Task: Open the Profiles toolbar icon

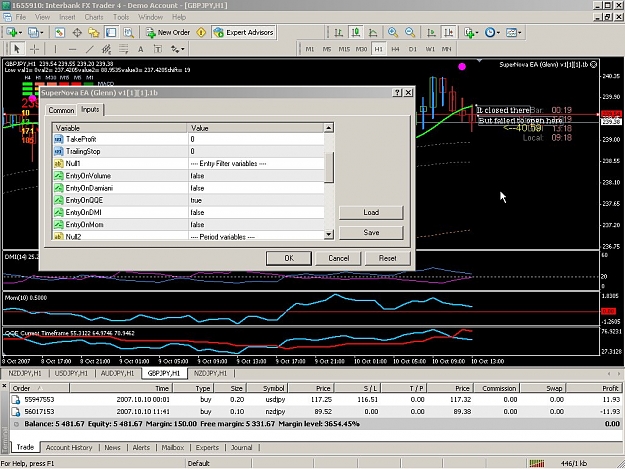Action: (x=33, y=33)
